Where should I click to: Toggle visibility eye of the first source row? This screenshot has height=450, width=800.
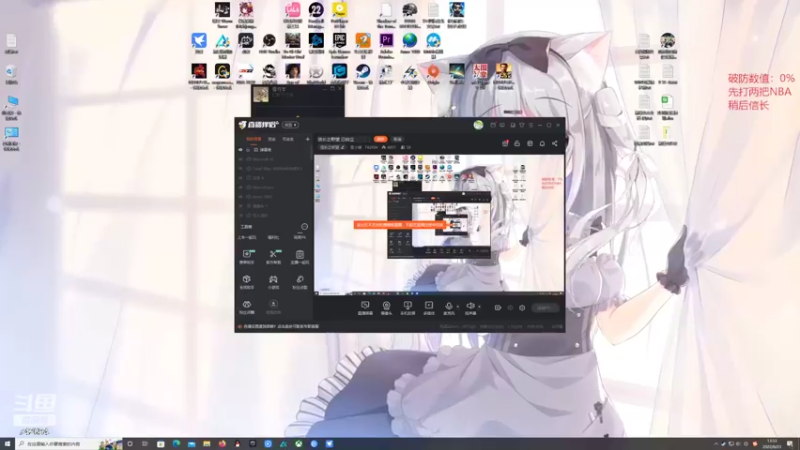pos(240,150)
